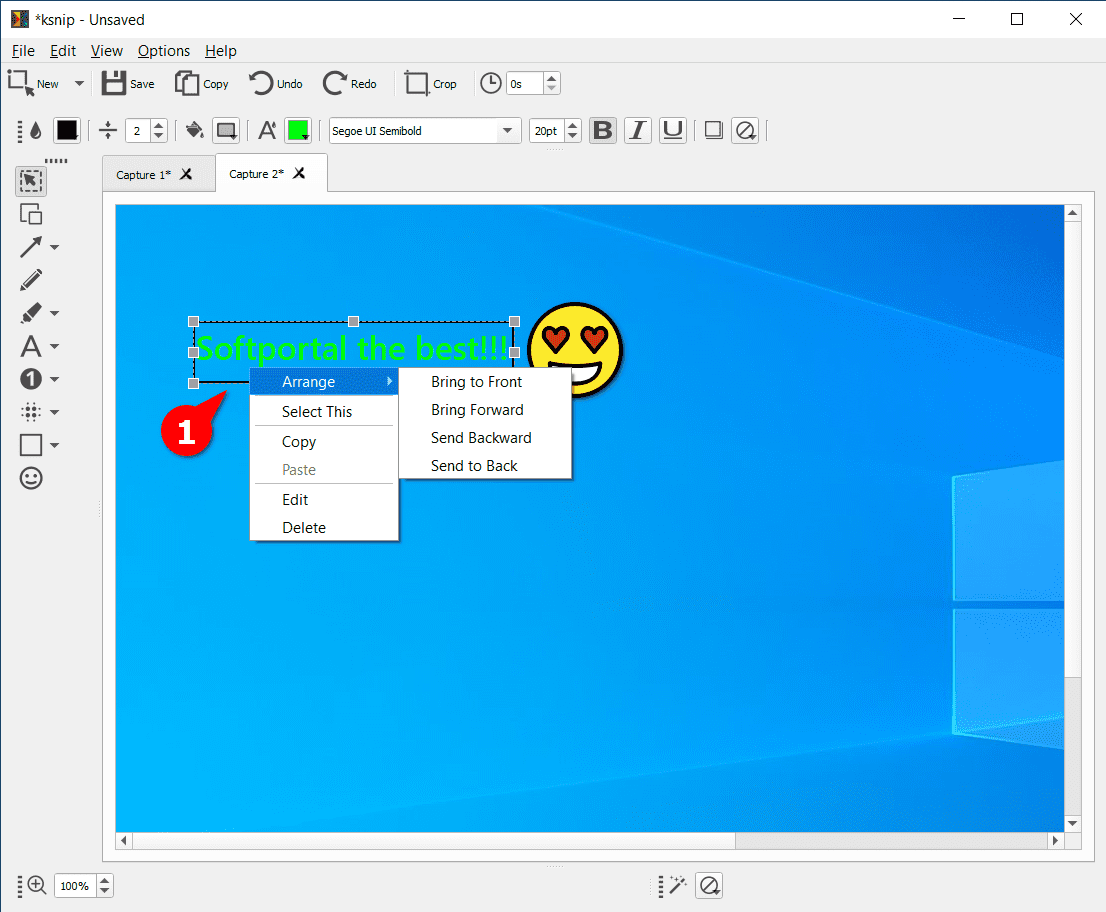The image size is (1106, 912).
Task: Choose the Sticker smiley tool
Action: [31, 478]
